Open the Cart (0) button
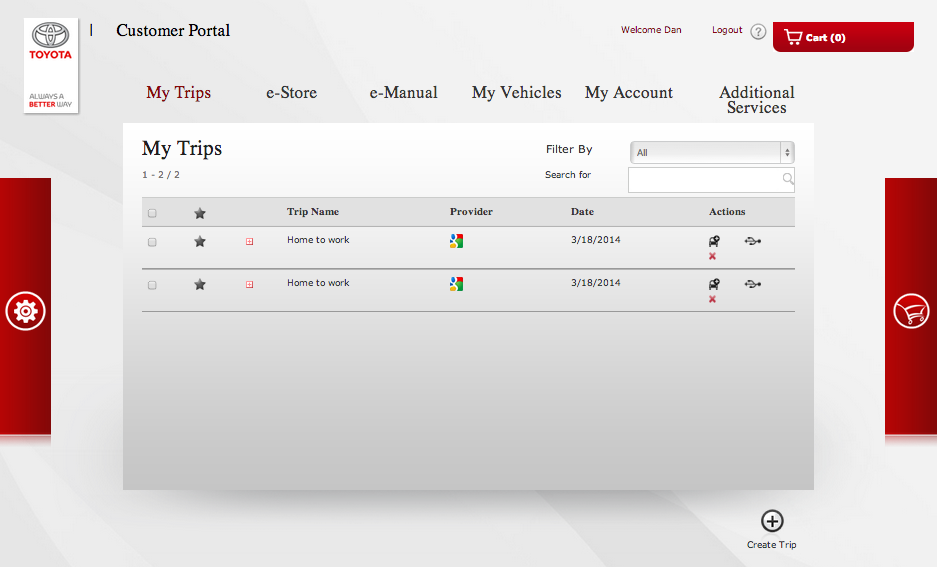This screenshot has width=941, height=567. [x=843, y=37]
